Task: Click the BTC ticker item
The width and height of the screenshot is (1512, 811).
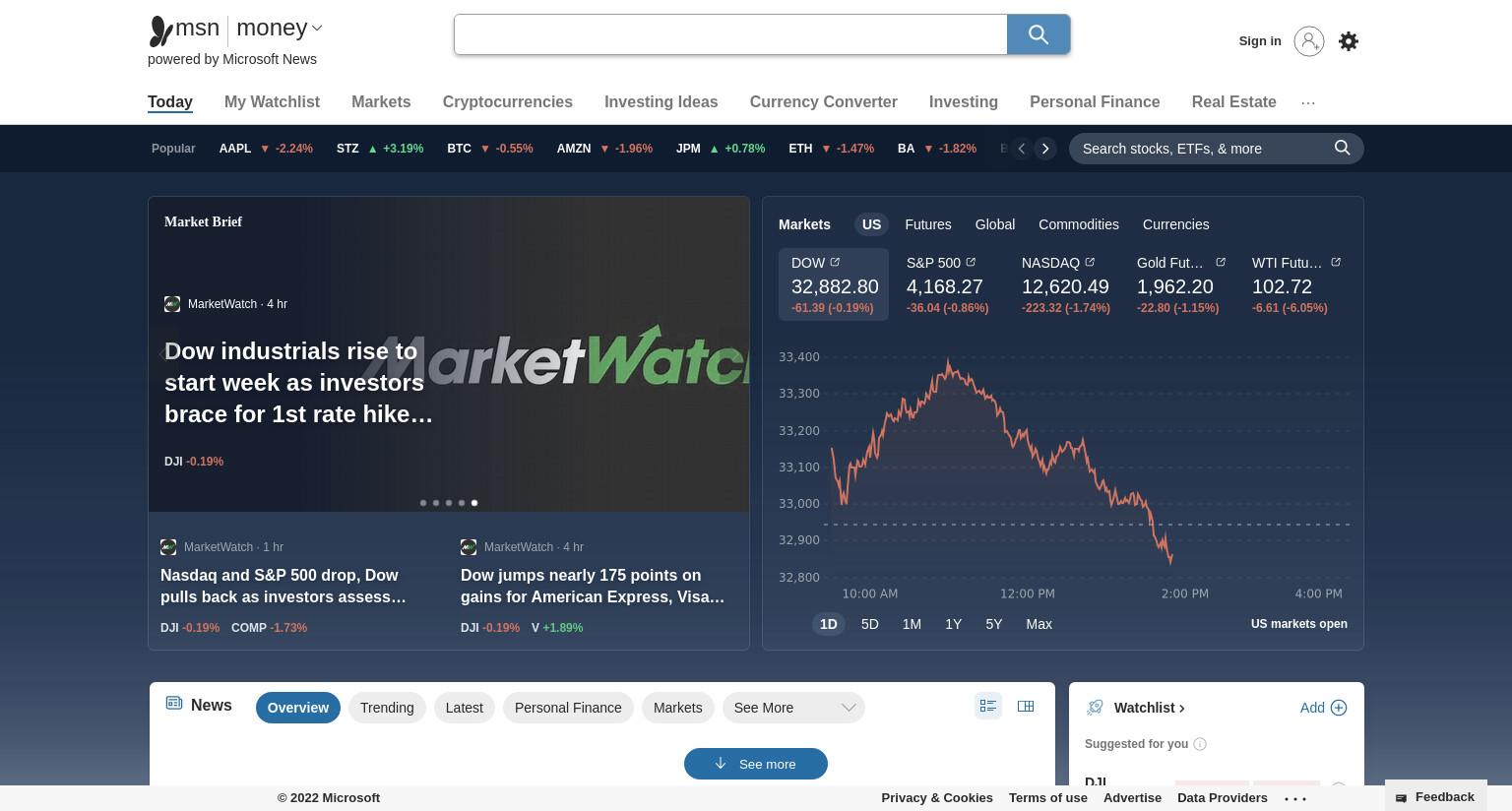Action: 490,149
